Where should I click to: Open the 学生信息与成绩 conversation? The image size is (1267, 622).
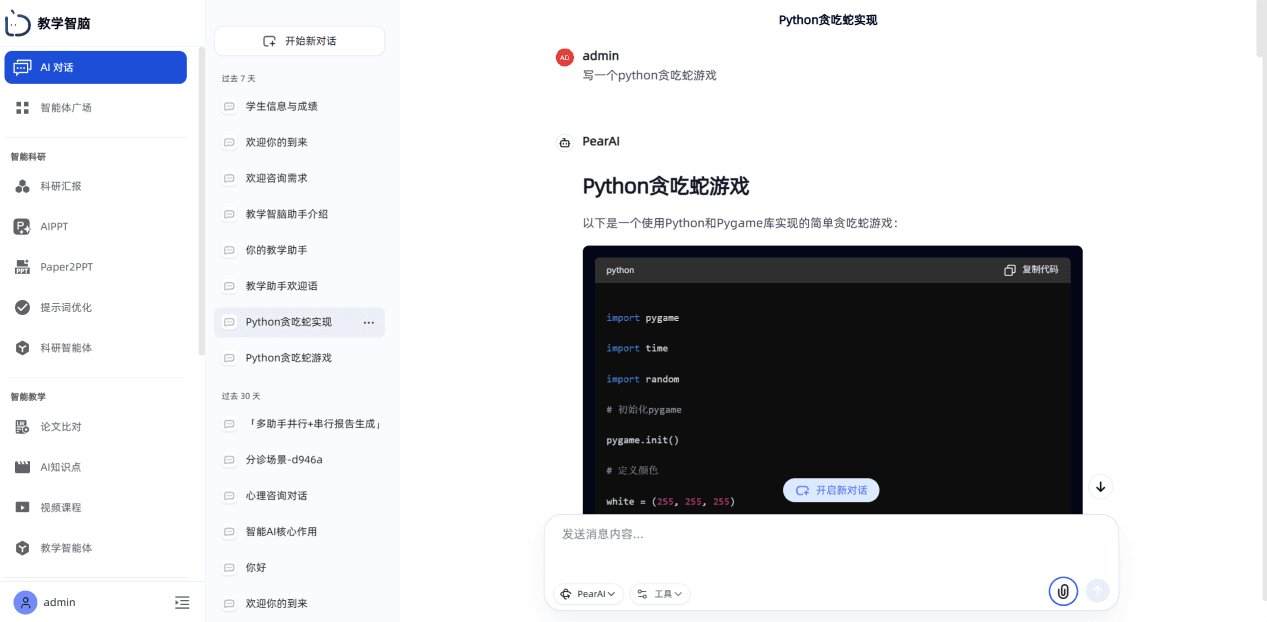tap(299, 106)
